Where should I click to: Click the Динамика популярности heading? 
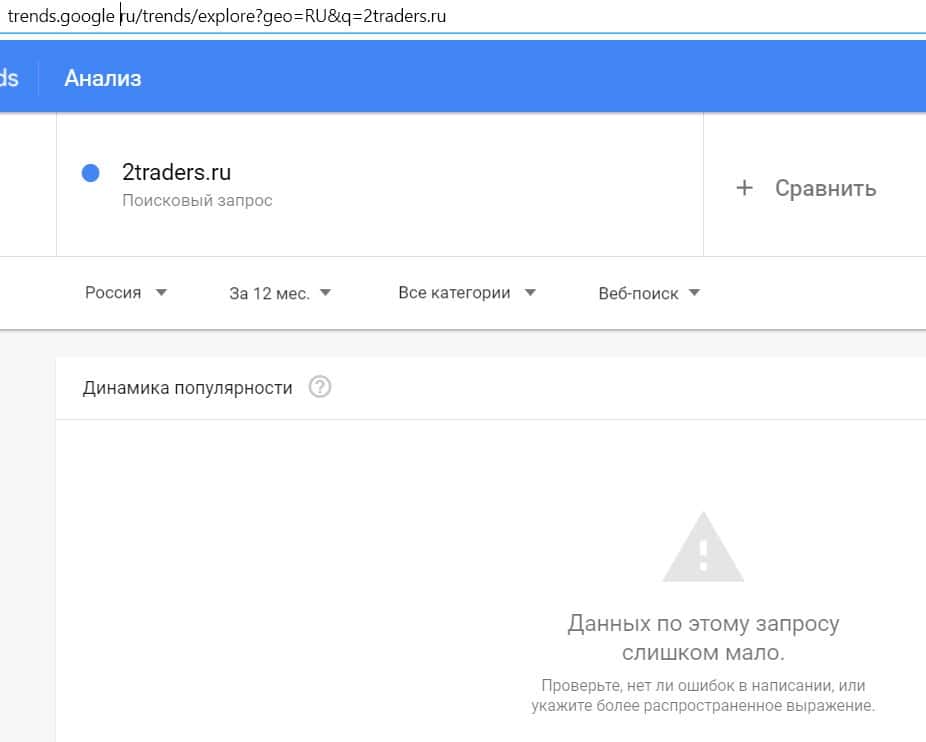pyautogui.click(x=188, y=388)
